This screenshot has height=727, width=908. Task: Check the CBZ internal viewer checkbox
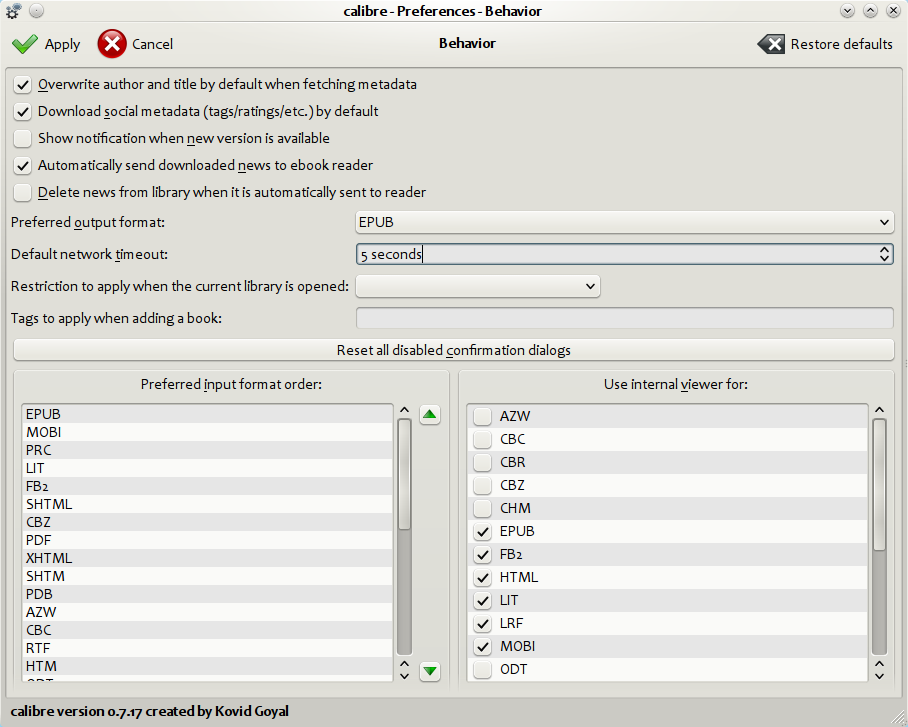tap(482, 485)
